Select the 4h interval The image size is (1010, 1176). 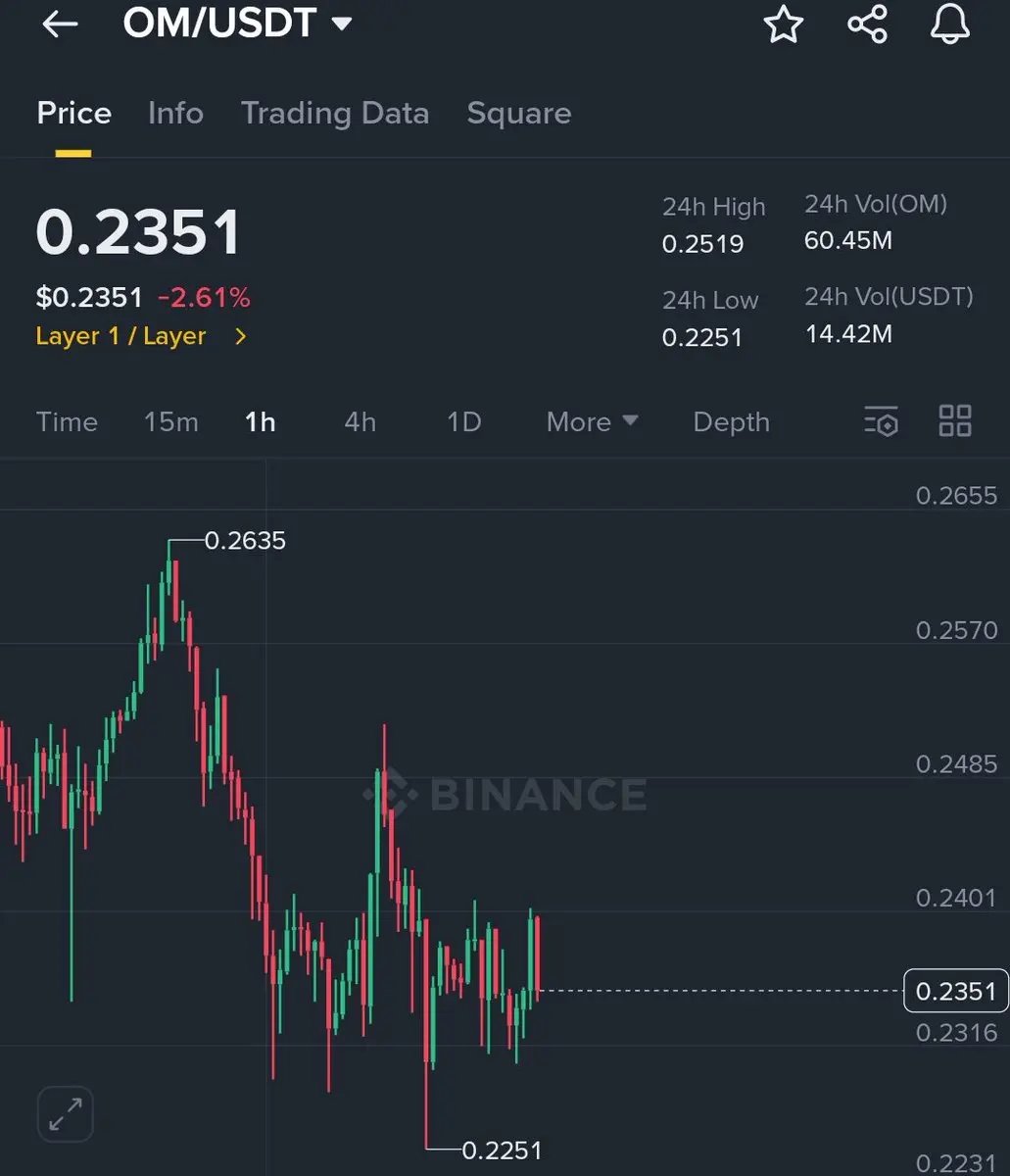pyautogui.click(x=361, y=422)
